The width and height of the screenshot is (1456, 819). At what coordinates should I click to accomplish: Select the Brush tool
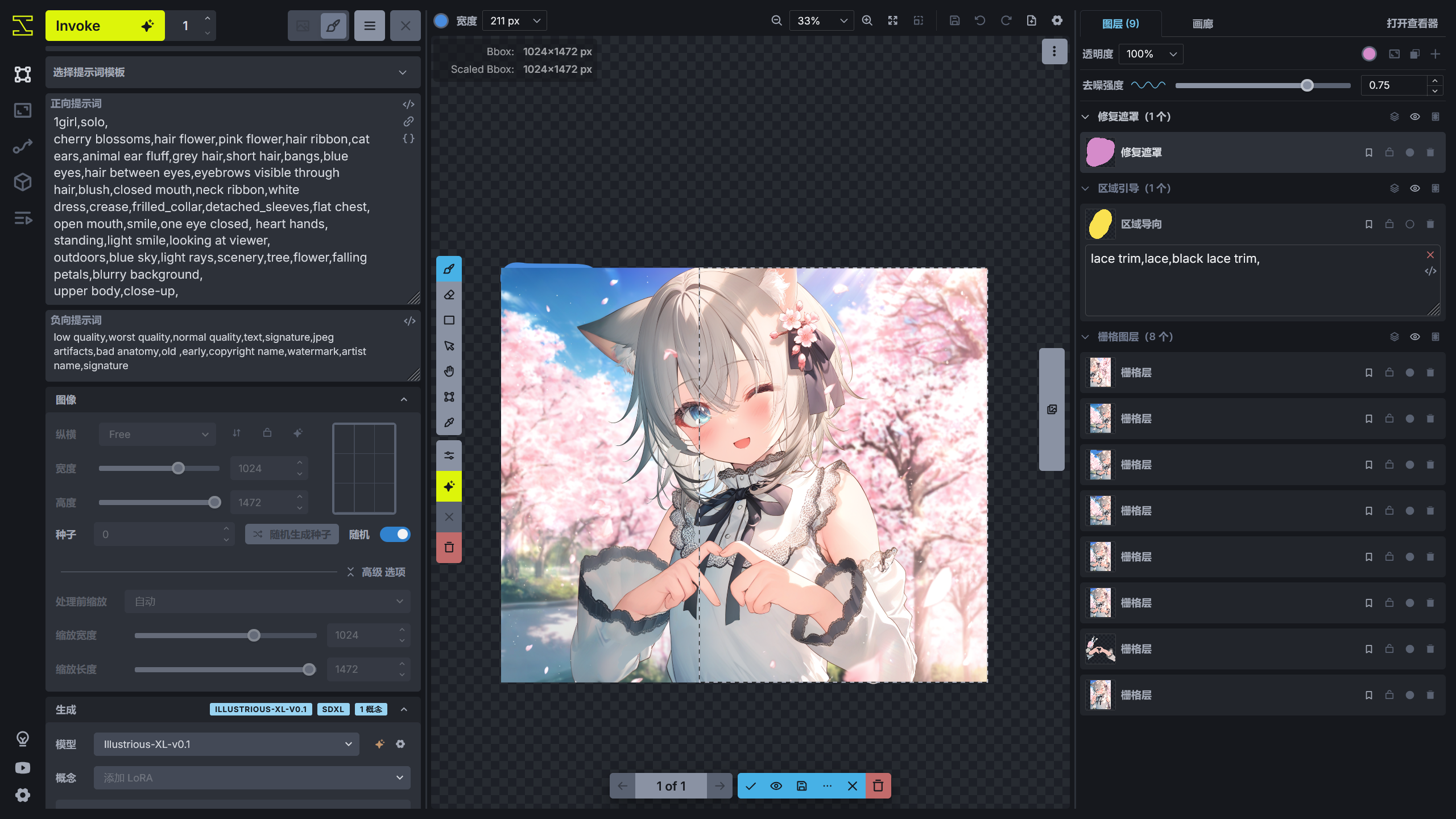click(x=449, y=269)
